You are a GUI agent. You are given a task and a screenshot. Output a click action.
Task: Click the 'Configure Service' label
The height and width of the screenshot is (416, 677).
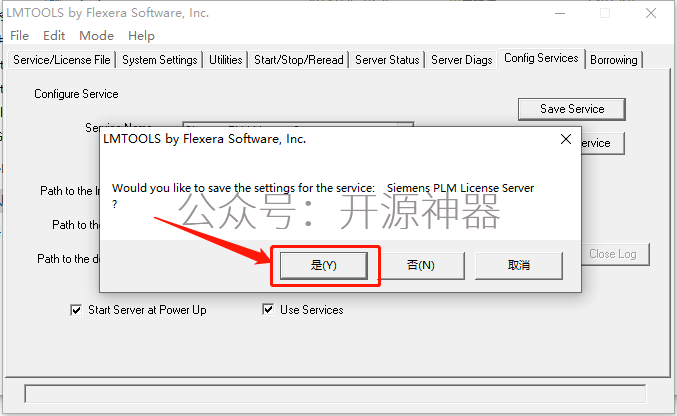pos(76,94)
